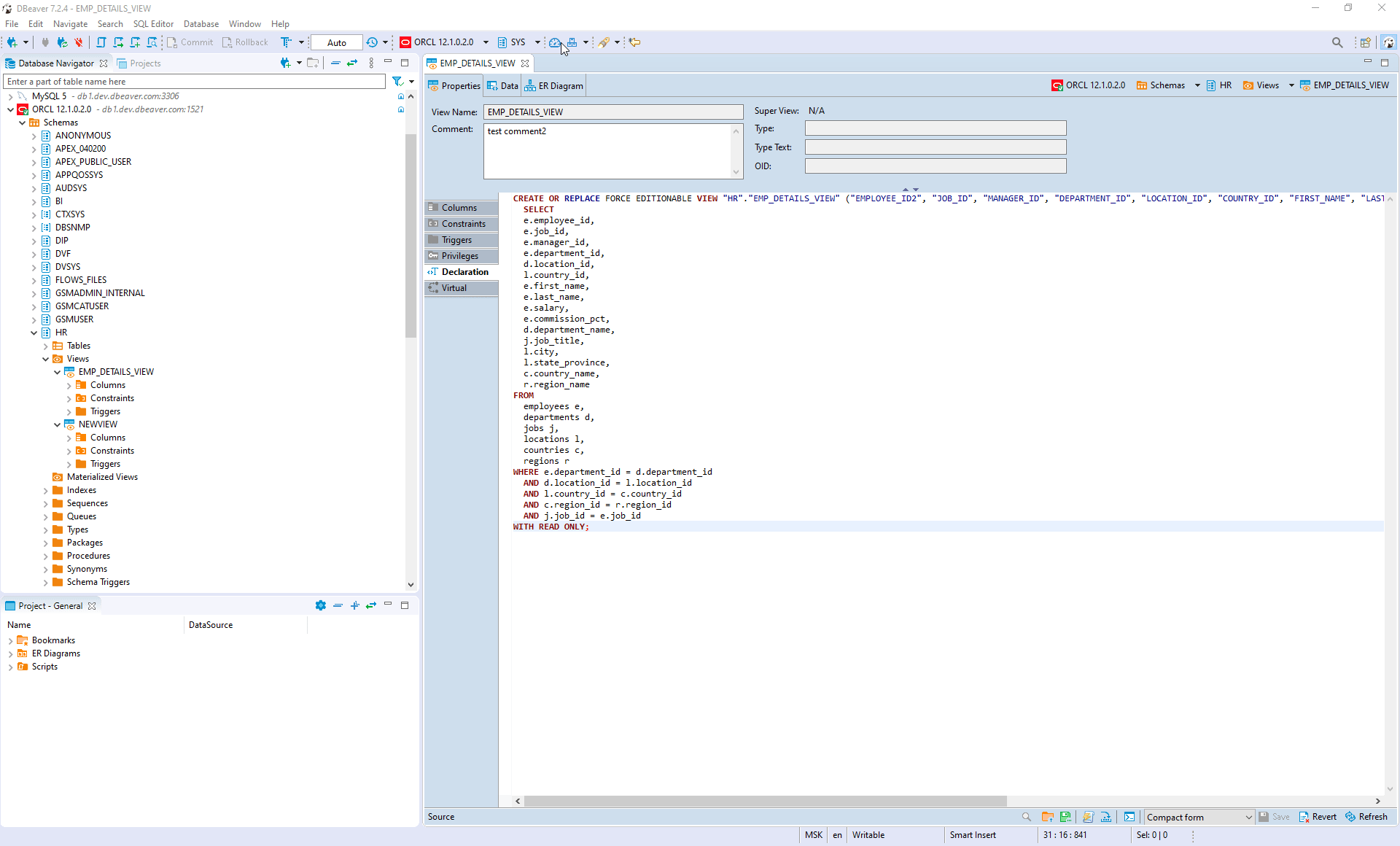Viewport: 1400px width, 846px height.
Task: Click the Rollback button in the toolbar
Action: pyautogui.click(x=246, y=42)
